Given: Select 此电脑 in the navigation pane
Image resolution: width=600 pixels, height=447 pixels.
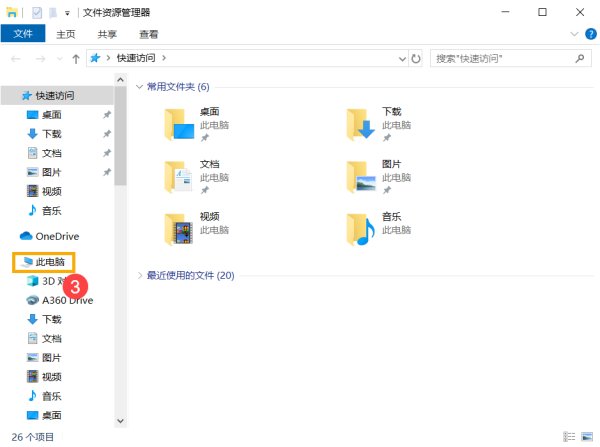Looking at the screenshot, I should (x=50, y=262).
